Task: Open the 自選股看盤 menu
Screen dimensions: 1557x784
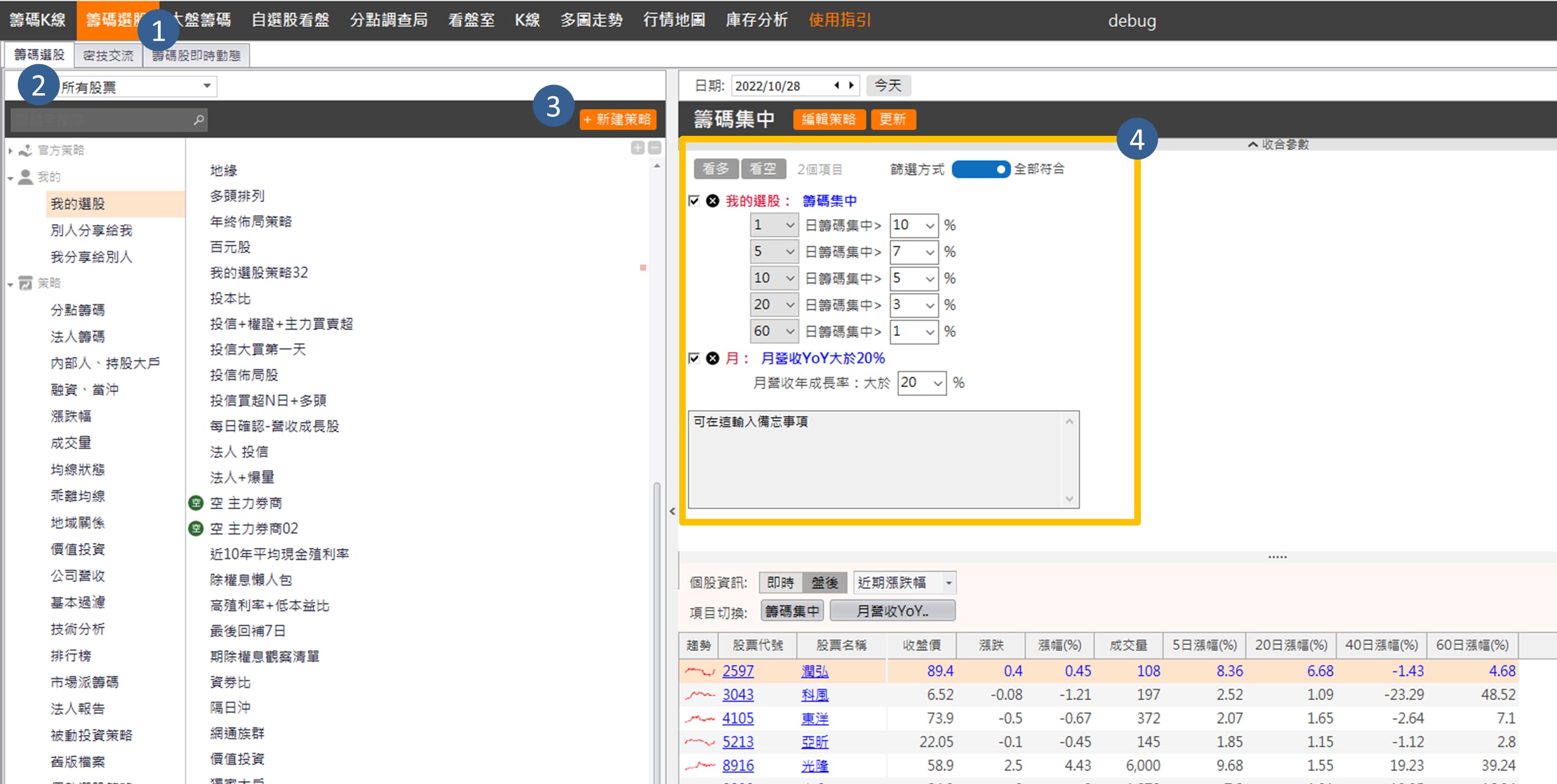Action: 290,20
